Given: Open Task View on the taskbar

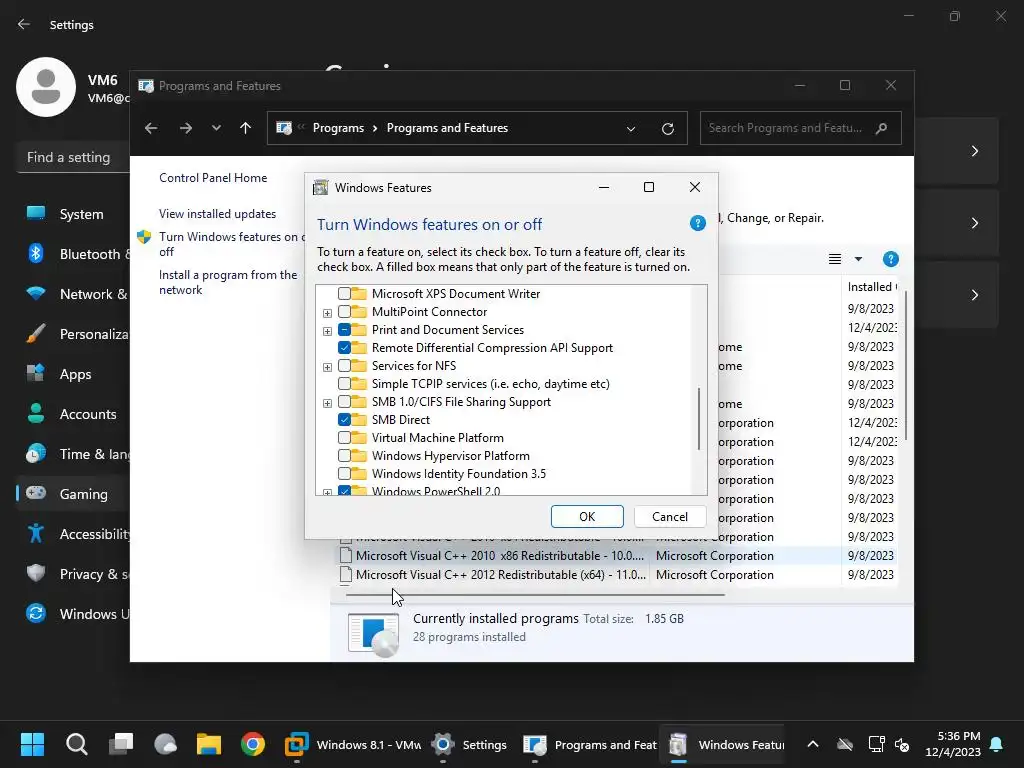Looking at the screenshot, I should (x=121, y=744).
